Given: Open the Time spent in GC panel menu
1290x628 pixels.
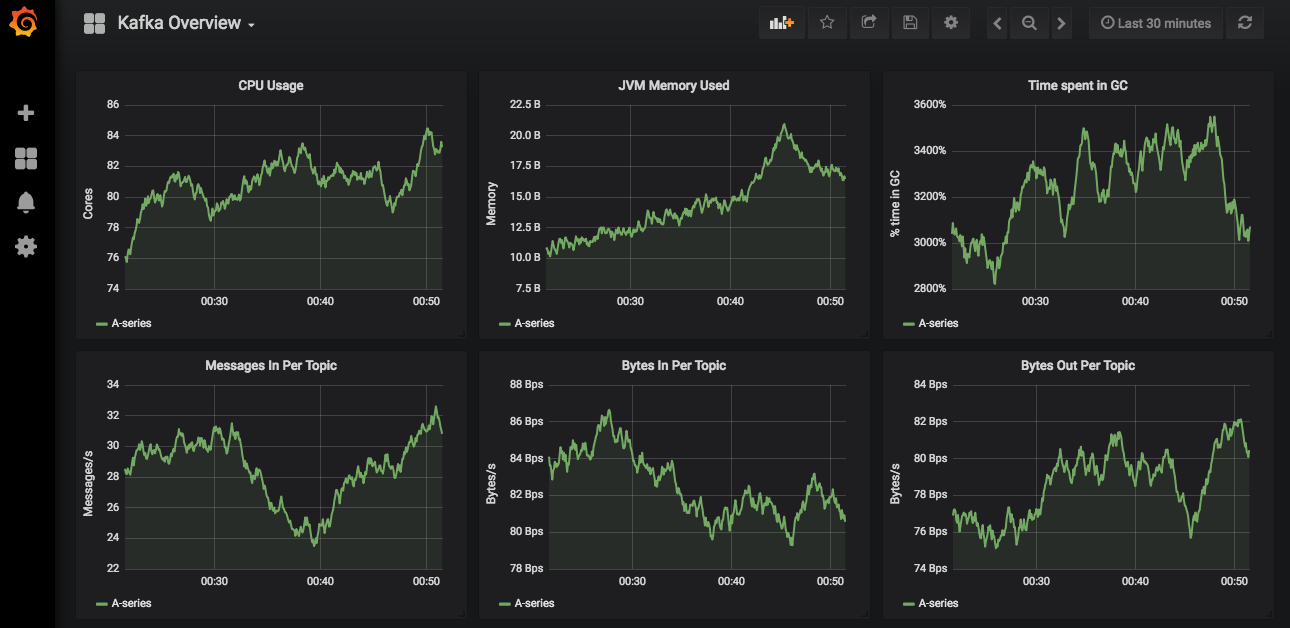Looking at the screenshot, I should (x=1078, y=86).
